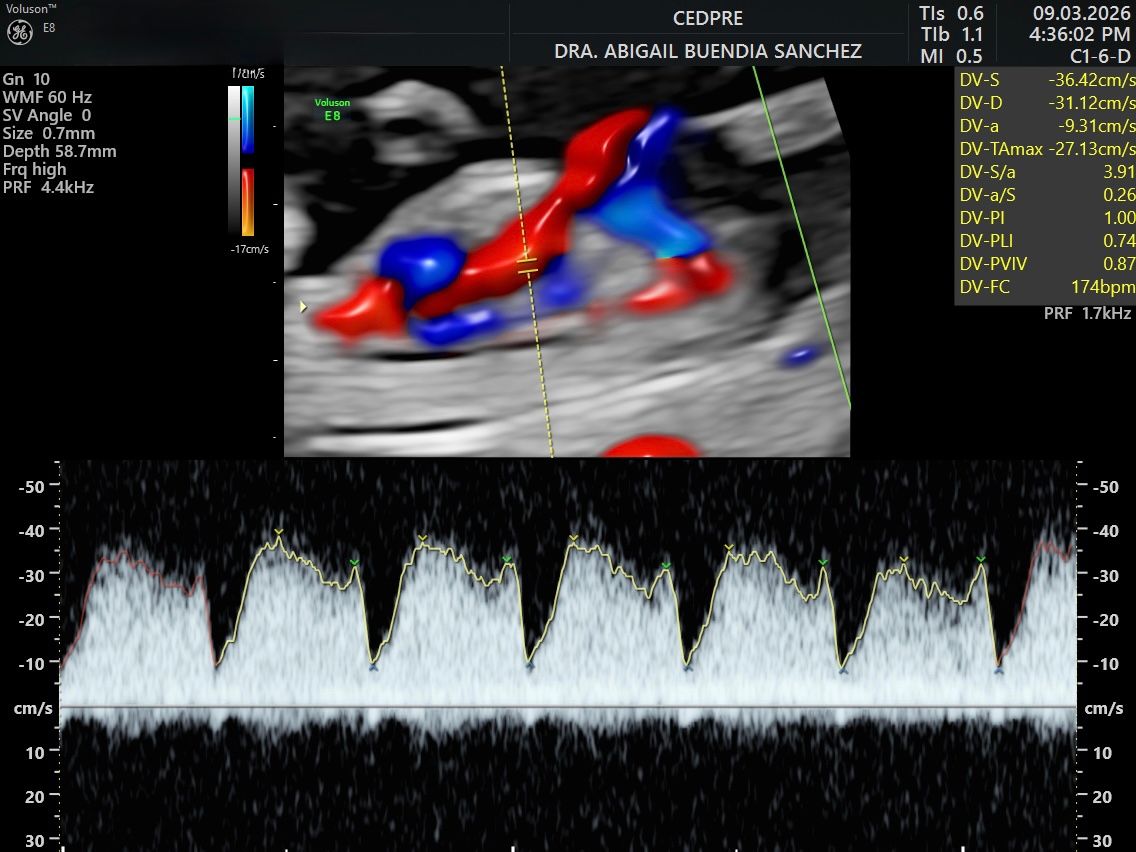Screen dimensions: 1136x852
Task: Click the yellow focus arrowhead left of image
Action: (304, 308)
